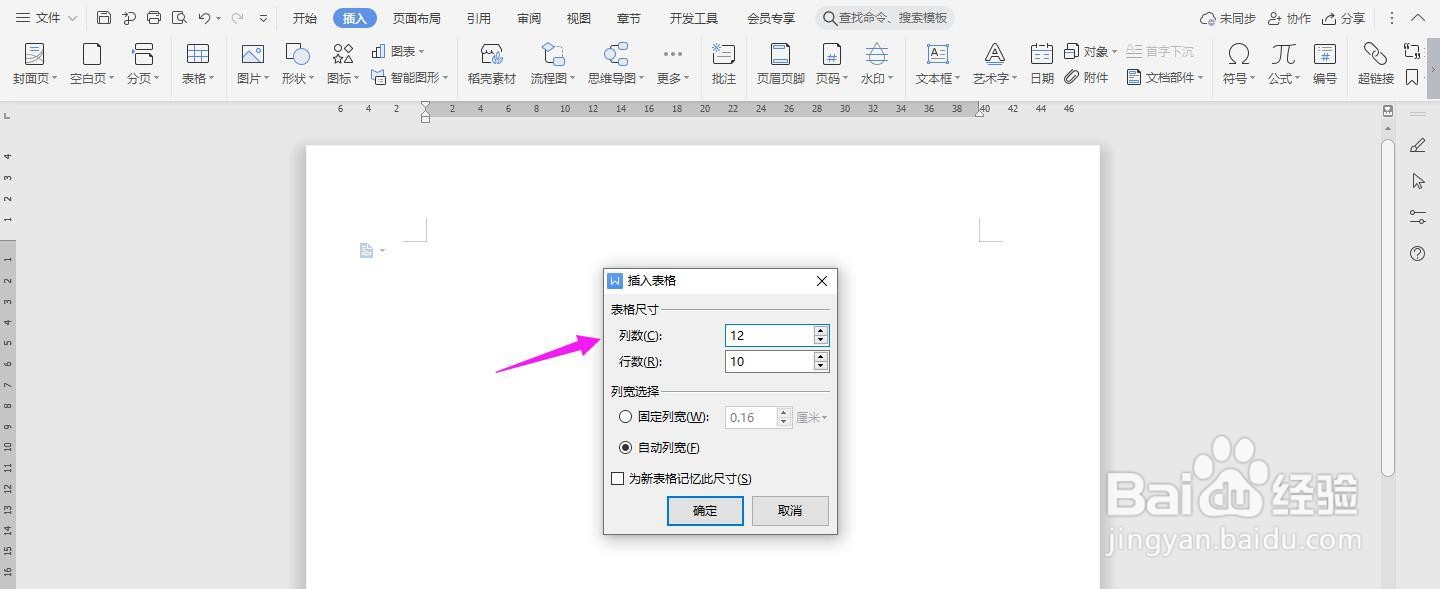The width and height of the screenshot is (1440, 589).
Task: Decrease 行数 with down stepper arrow
Action: [x=821, y=367]
